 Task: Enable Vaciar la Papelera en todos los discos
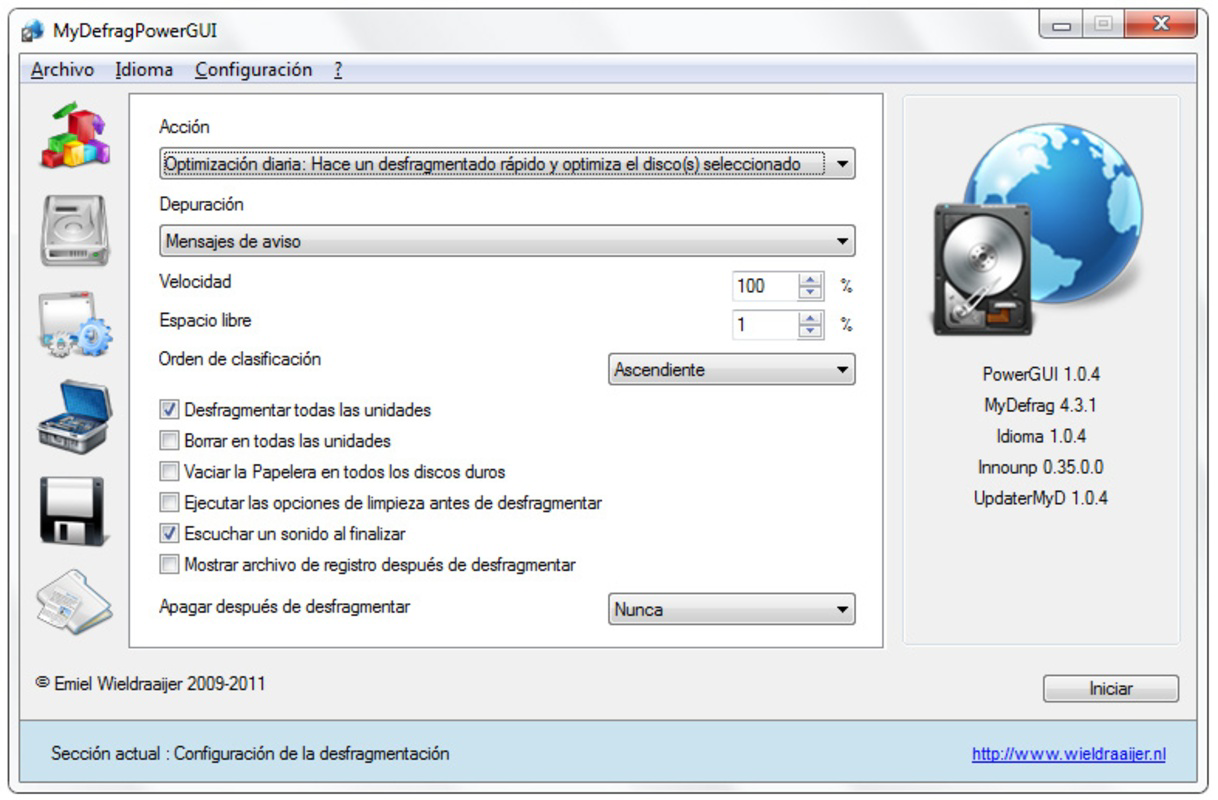click(169, 471)
